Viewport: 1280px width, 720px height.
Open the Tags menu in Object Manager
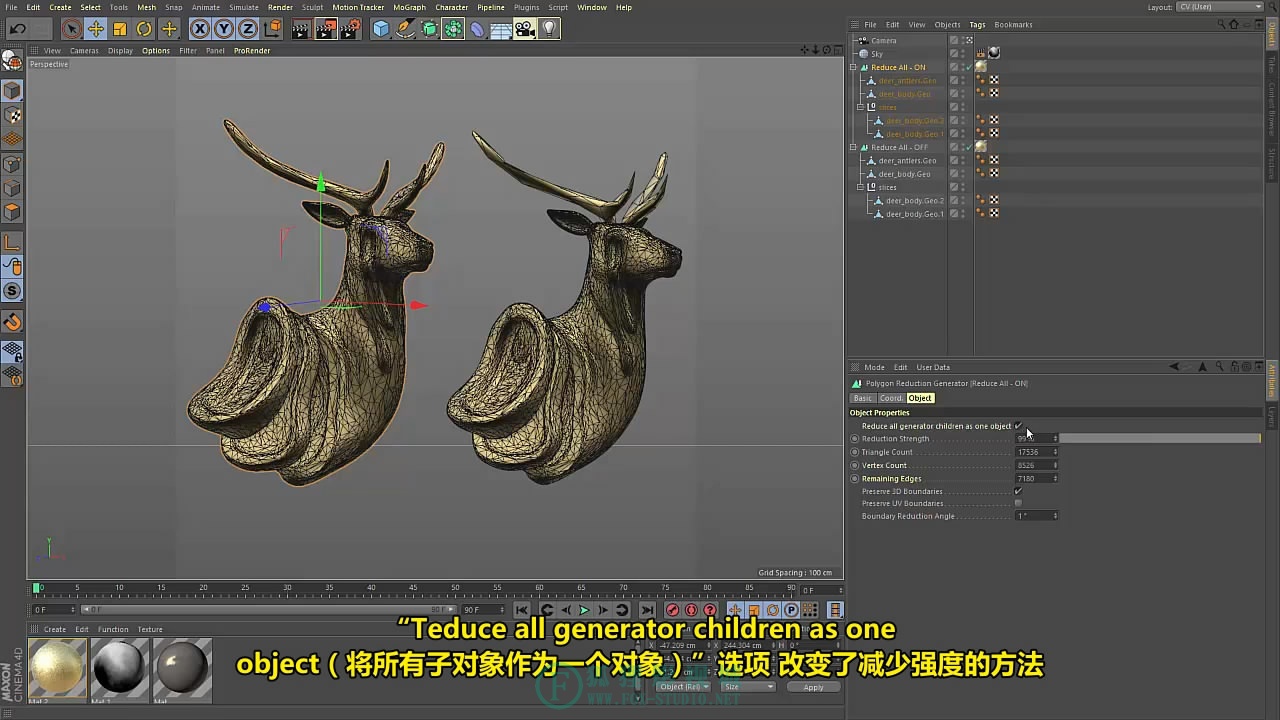(977, 25)
